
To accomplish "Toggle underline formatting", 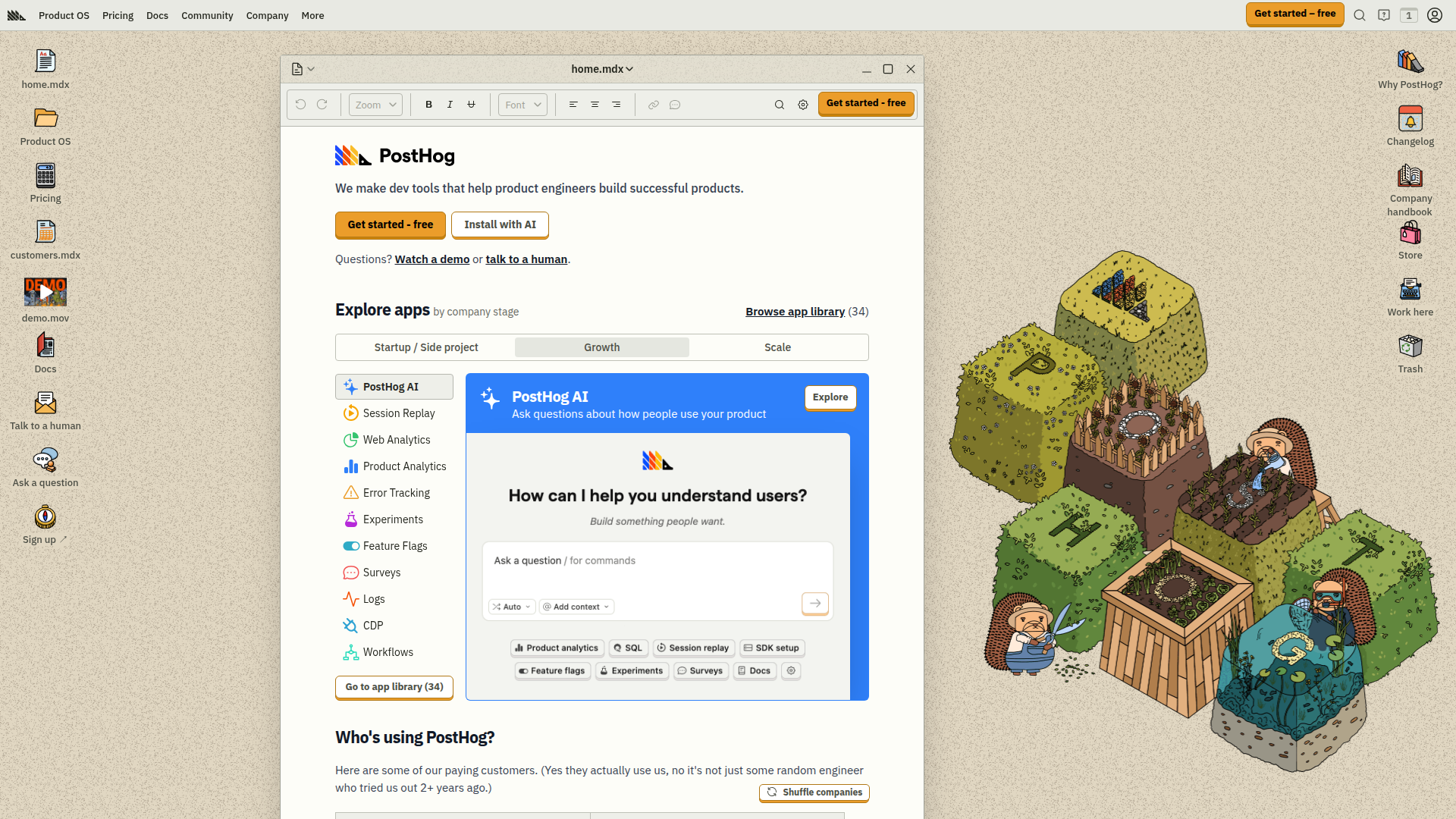I will [471, 105].
